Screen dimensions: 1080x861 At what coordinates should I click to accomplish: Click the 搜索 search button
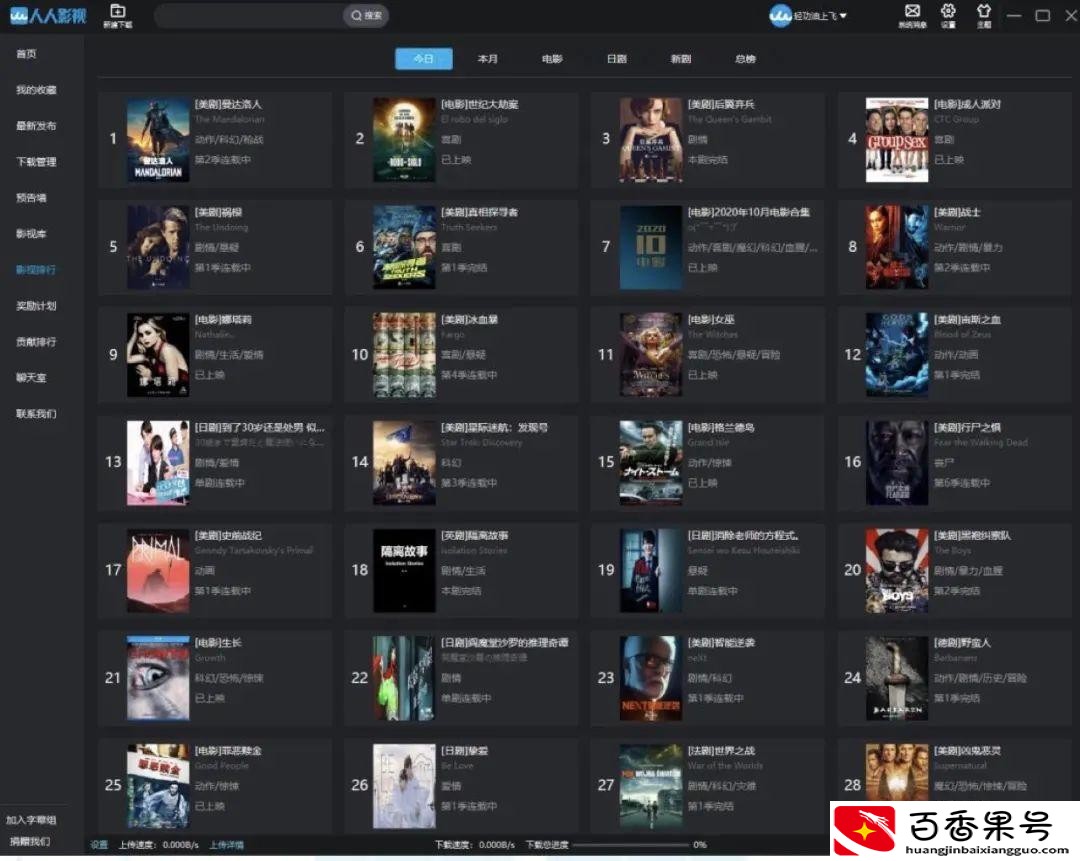366,15
